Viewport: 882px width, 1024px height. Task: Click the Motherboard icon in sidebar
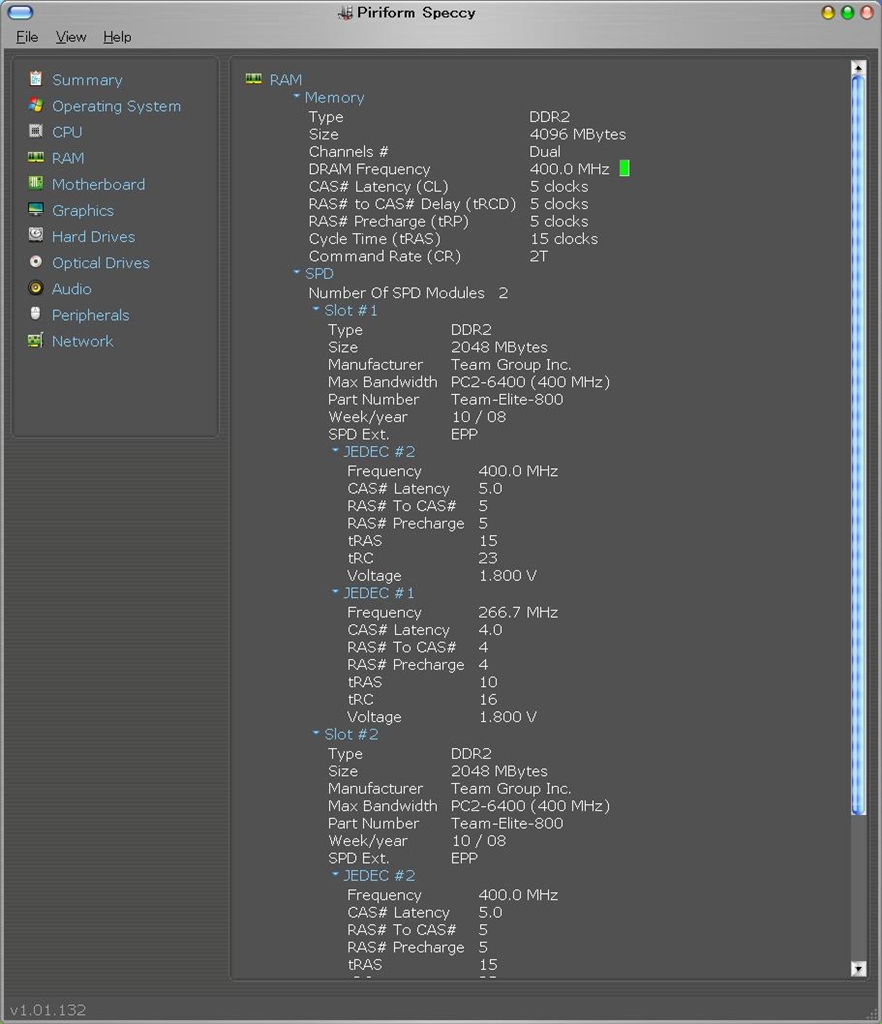[36, 184]
